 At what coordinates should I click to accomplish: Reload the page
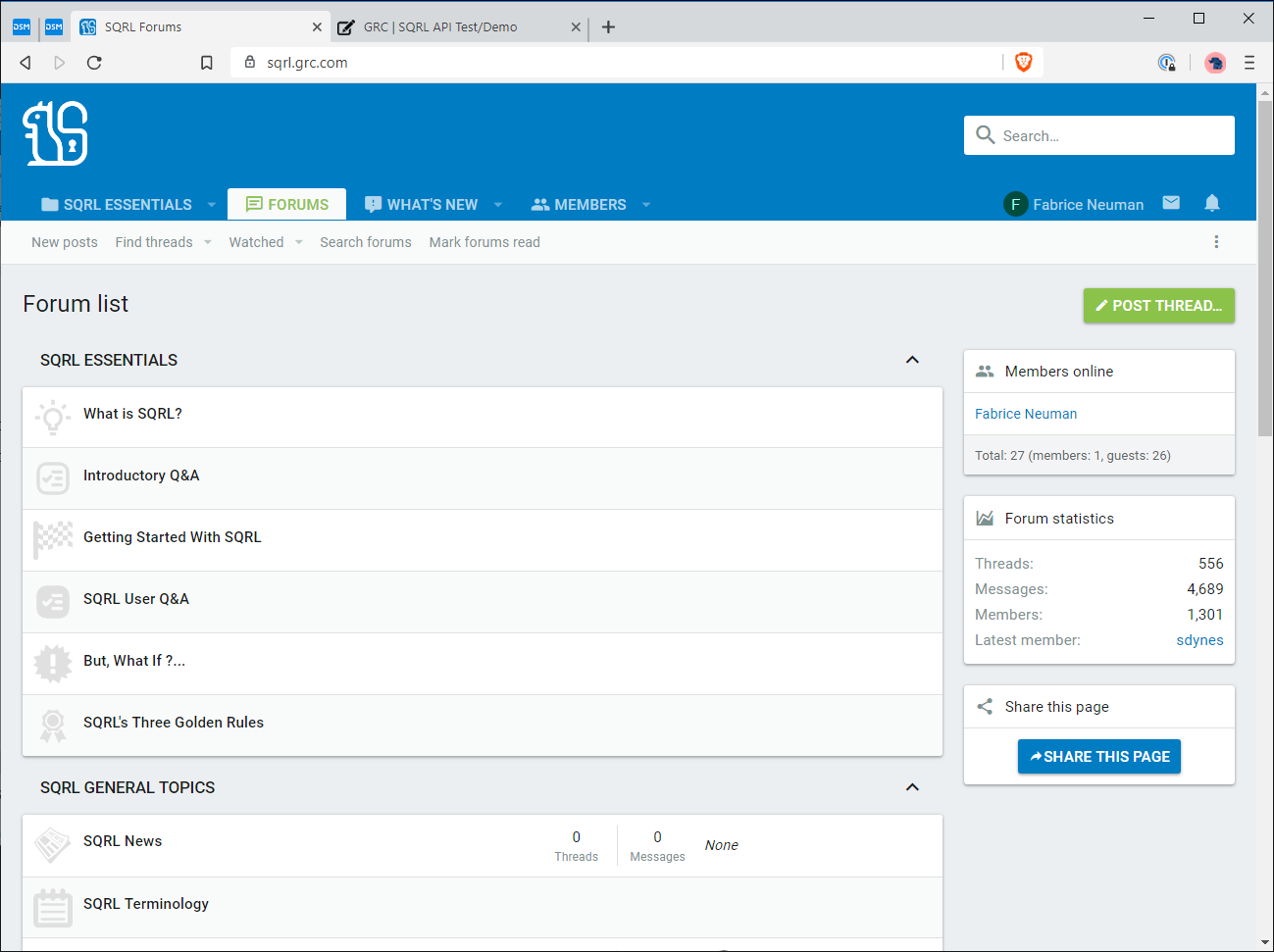click(x=94, y=63)
